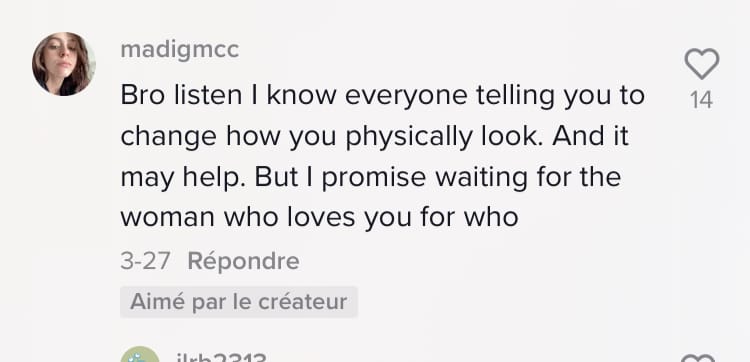This screenshot has width=750, height=362.
Task: Open the jlrb2313 username below
Action: pos(221,357)
